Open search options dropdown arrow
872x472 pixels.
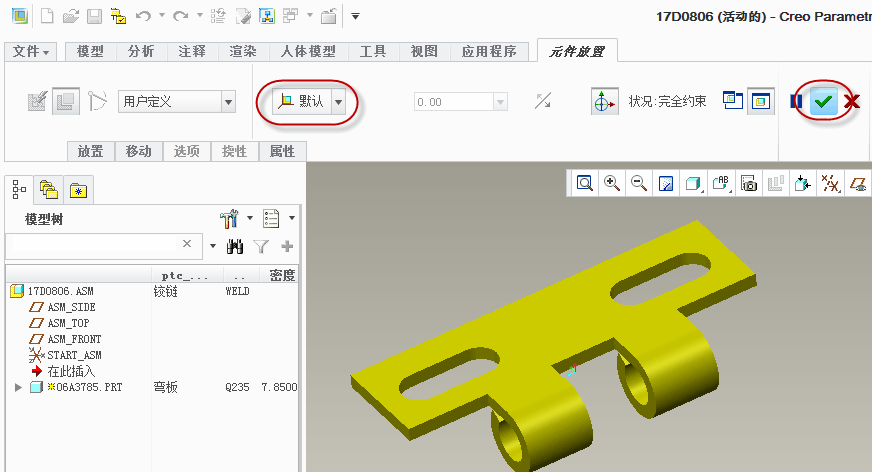point(212,246)
